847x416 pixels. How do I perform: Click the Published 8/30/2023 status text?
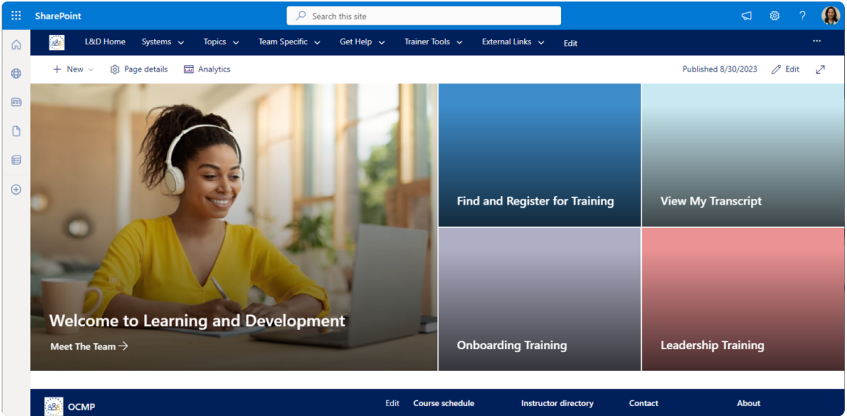[720, 69]
